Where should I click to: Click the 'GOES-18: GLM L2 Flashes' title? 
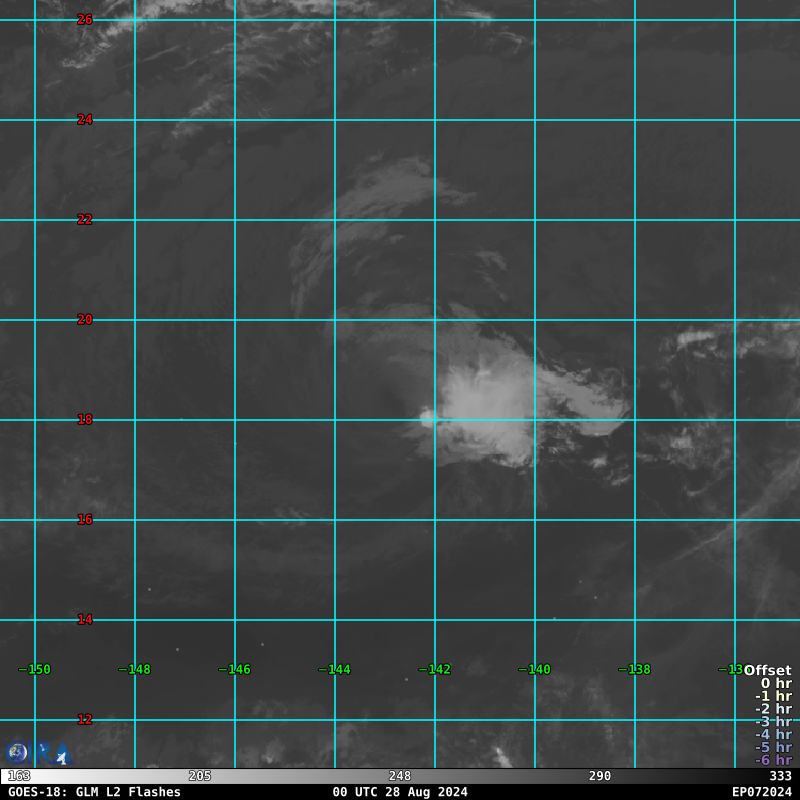95,792
